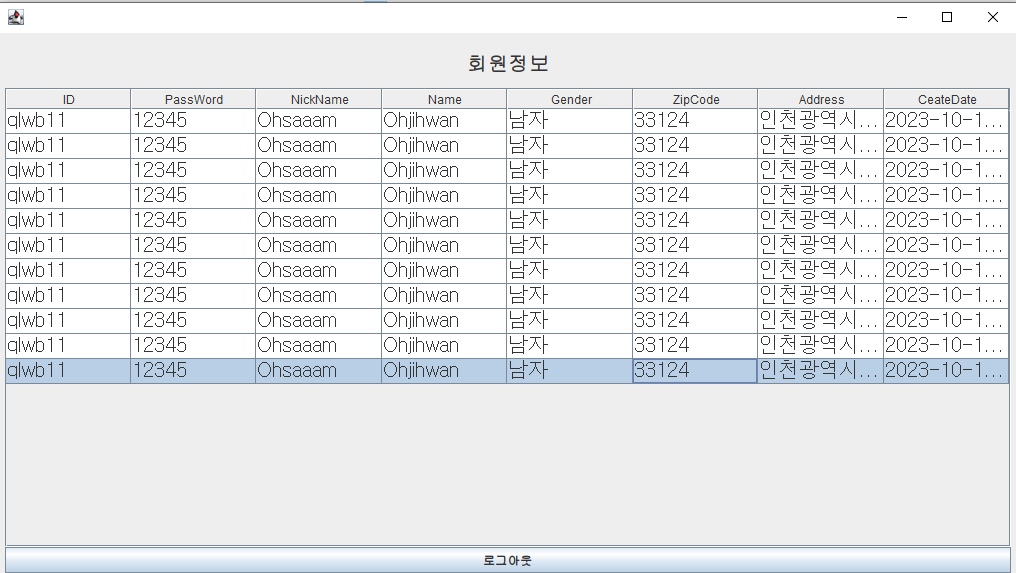
Task: Select the Gender column header
Action: pos(570,99)
